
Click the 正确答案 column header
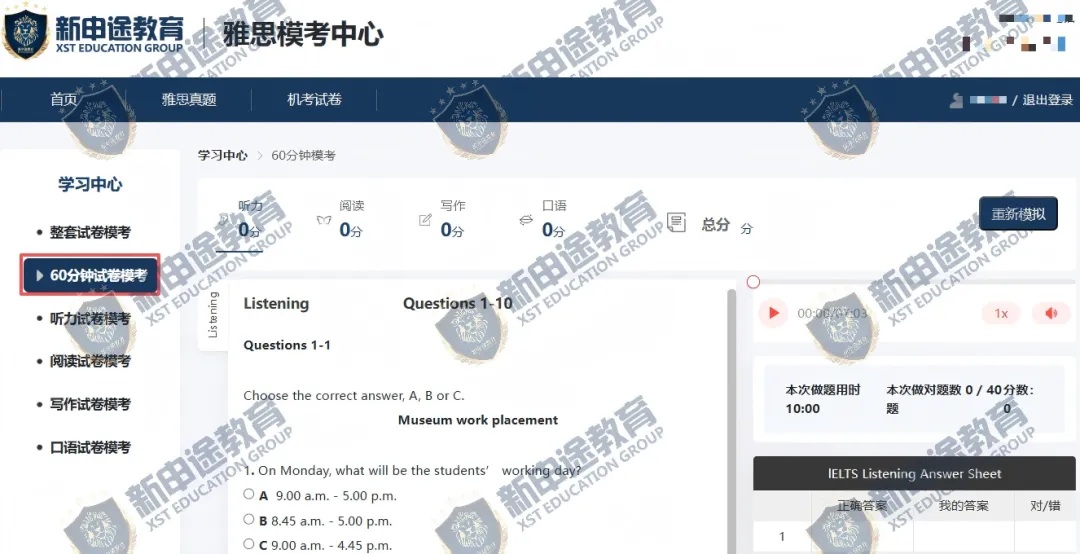(862, 506)
